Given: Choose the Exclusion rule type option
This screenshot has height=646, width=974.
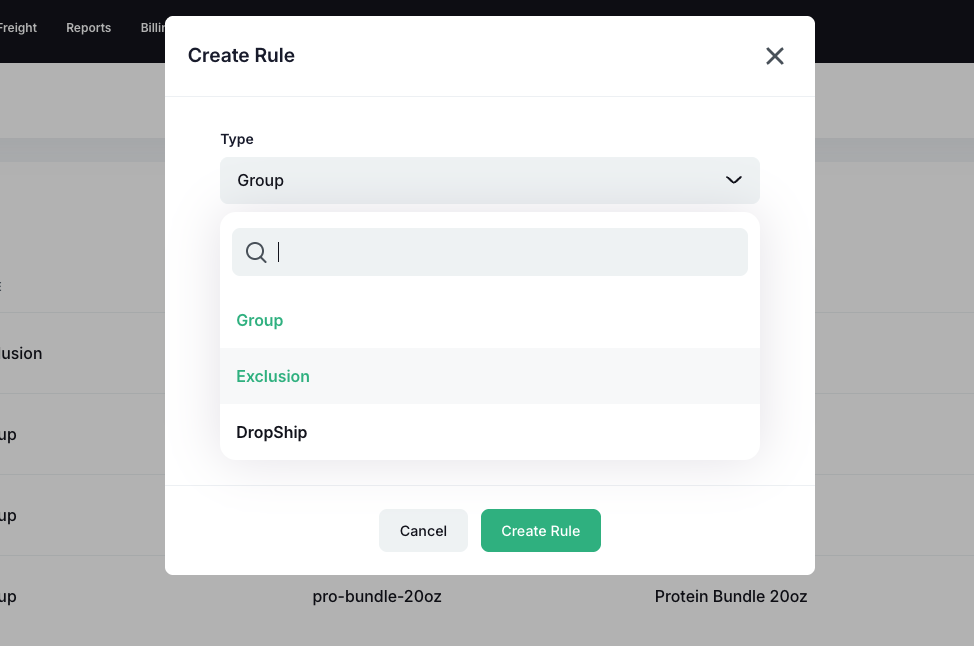Looking at the screenshot, I should [273, 376].
